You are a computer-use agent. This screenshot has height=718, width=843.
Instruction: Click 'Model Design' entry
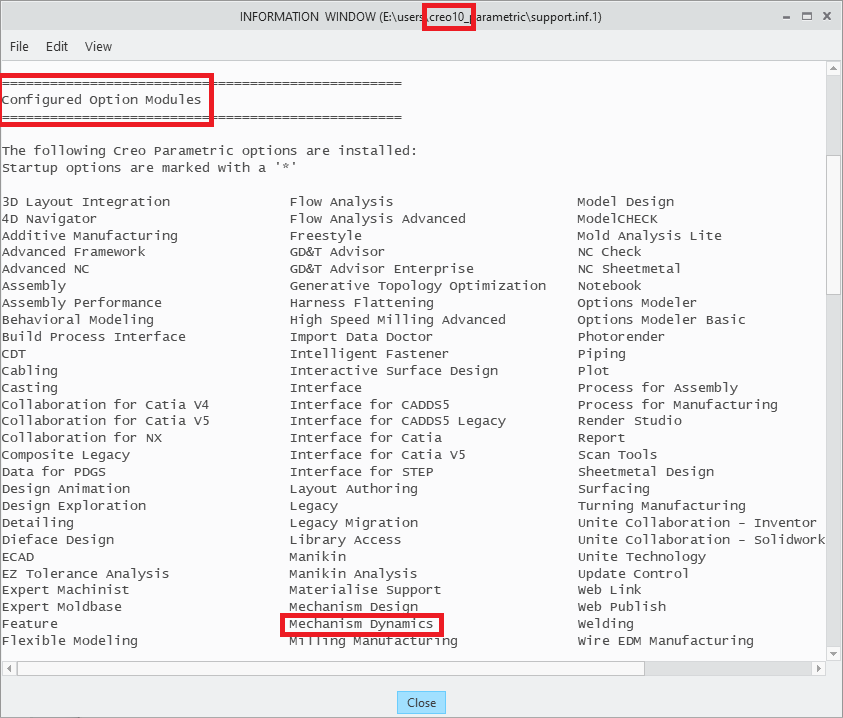pos(625,202)
